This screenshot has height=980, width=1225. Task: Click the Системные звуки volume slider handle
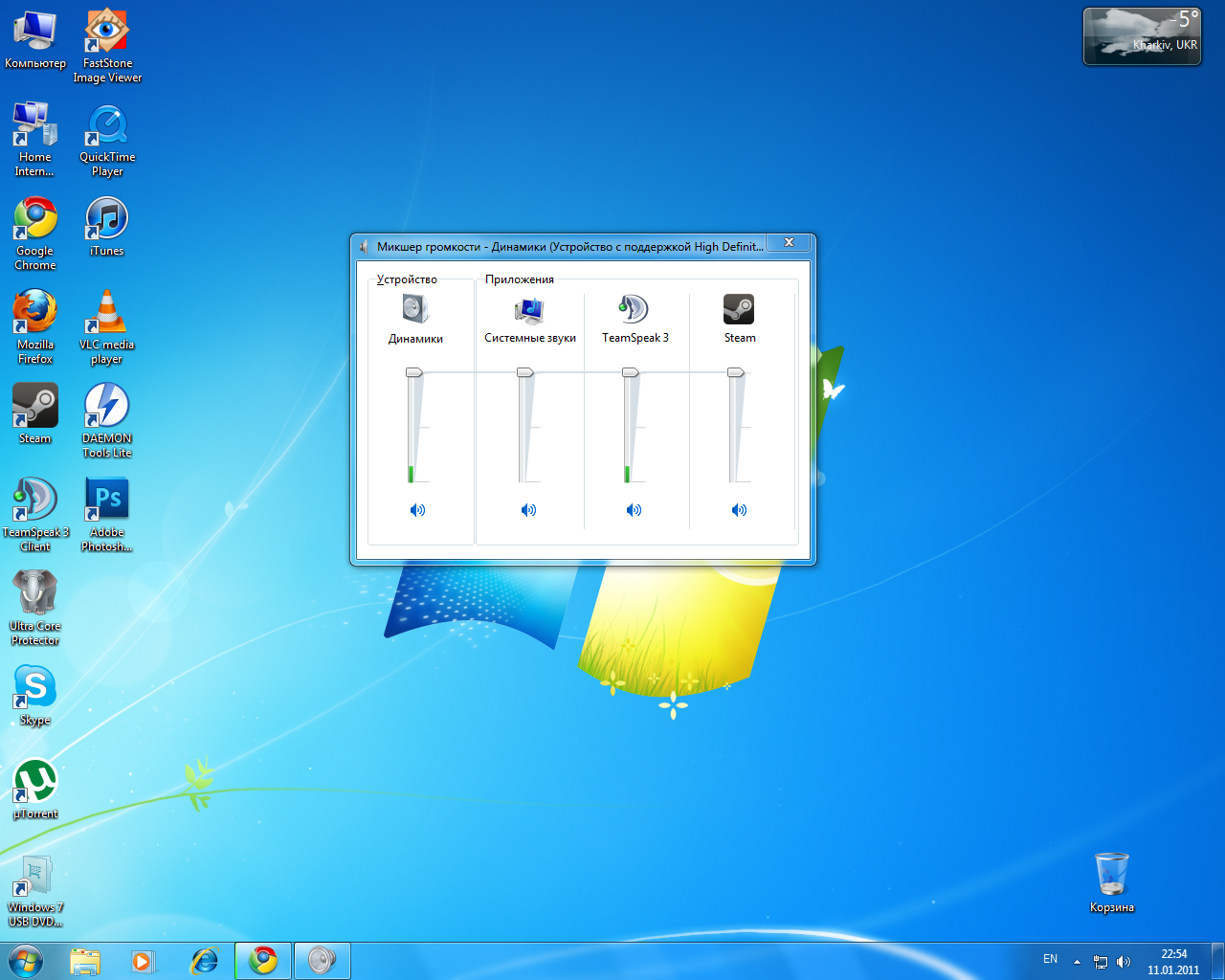525,372
